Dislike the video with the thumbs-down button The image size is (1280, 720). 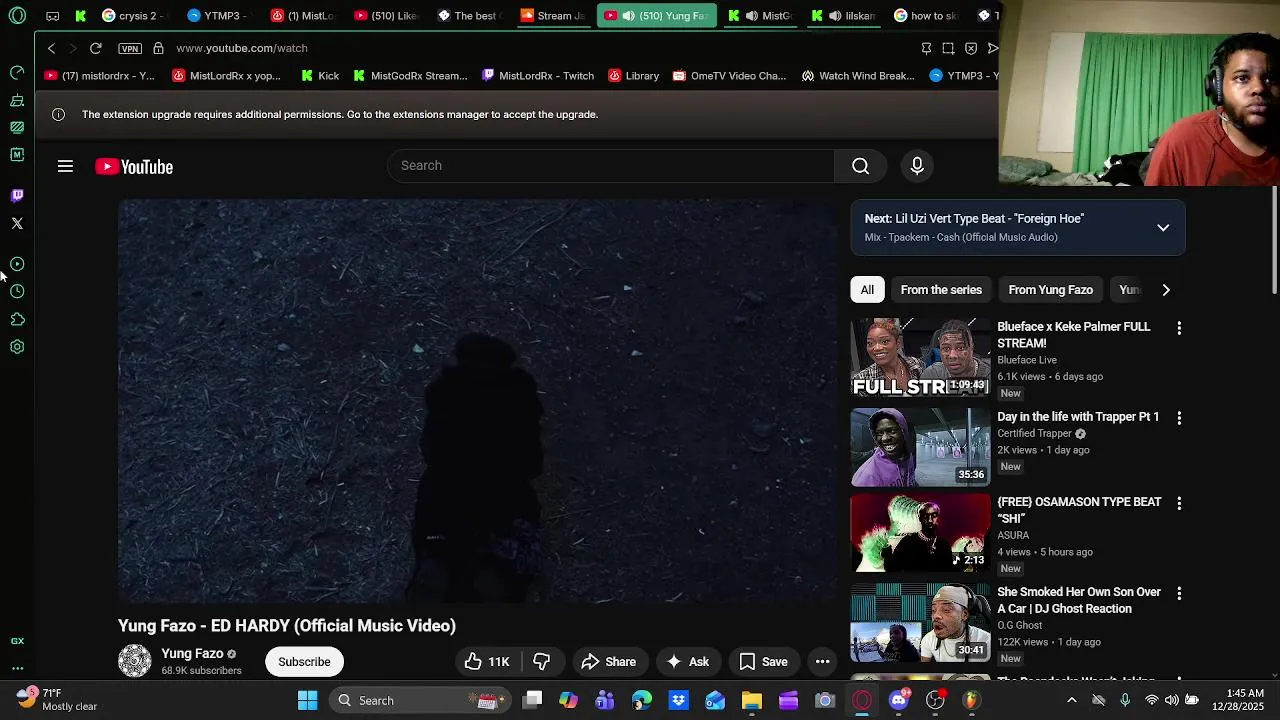click(x=541, y=661)
